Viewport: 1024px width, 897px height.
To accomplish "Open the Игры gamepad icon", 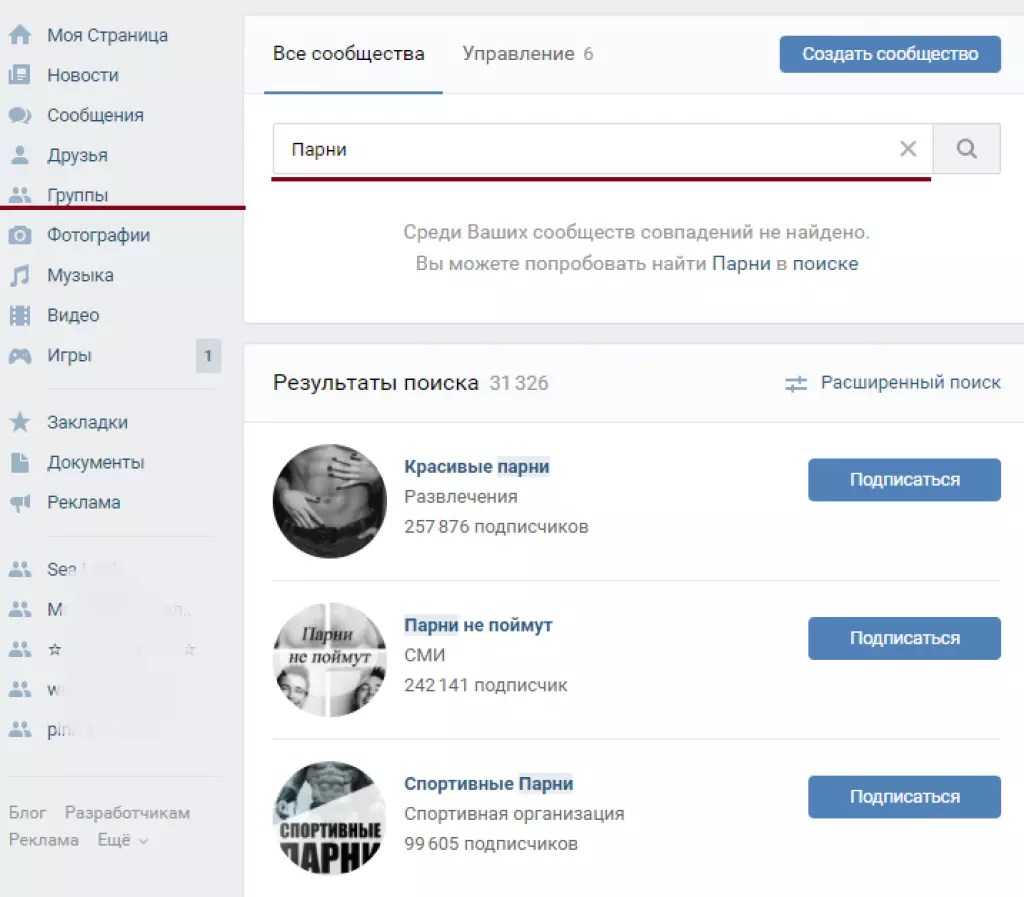I will (x=19, y=355).
